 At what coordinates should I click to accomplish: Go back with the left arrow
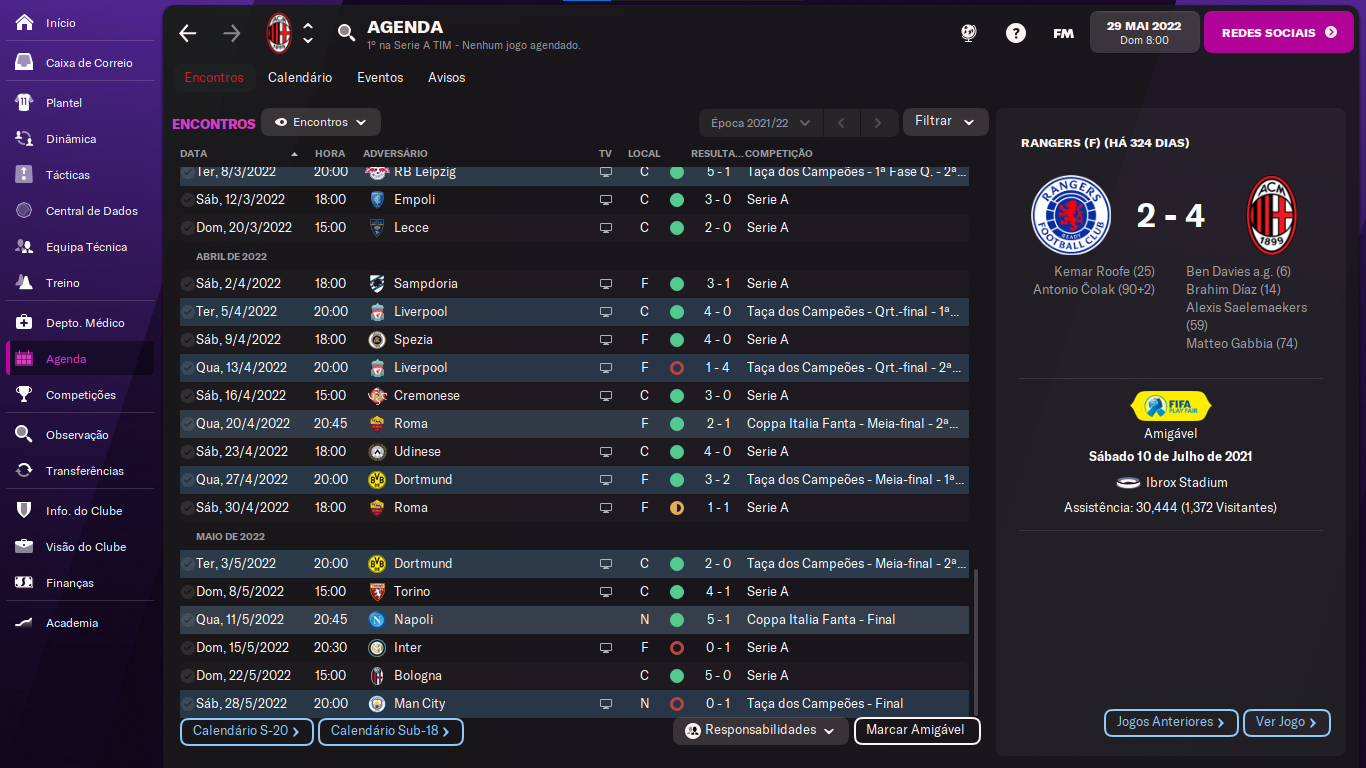(188, 33)
